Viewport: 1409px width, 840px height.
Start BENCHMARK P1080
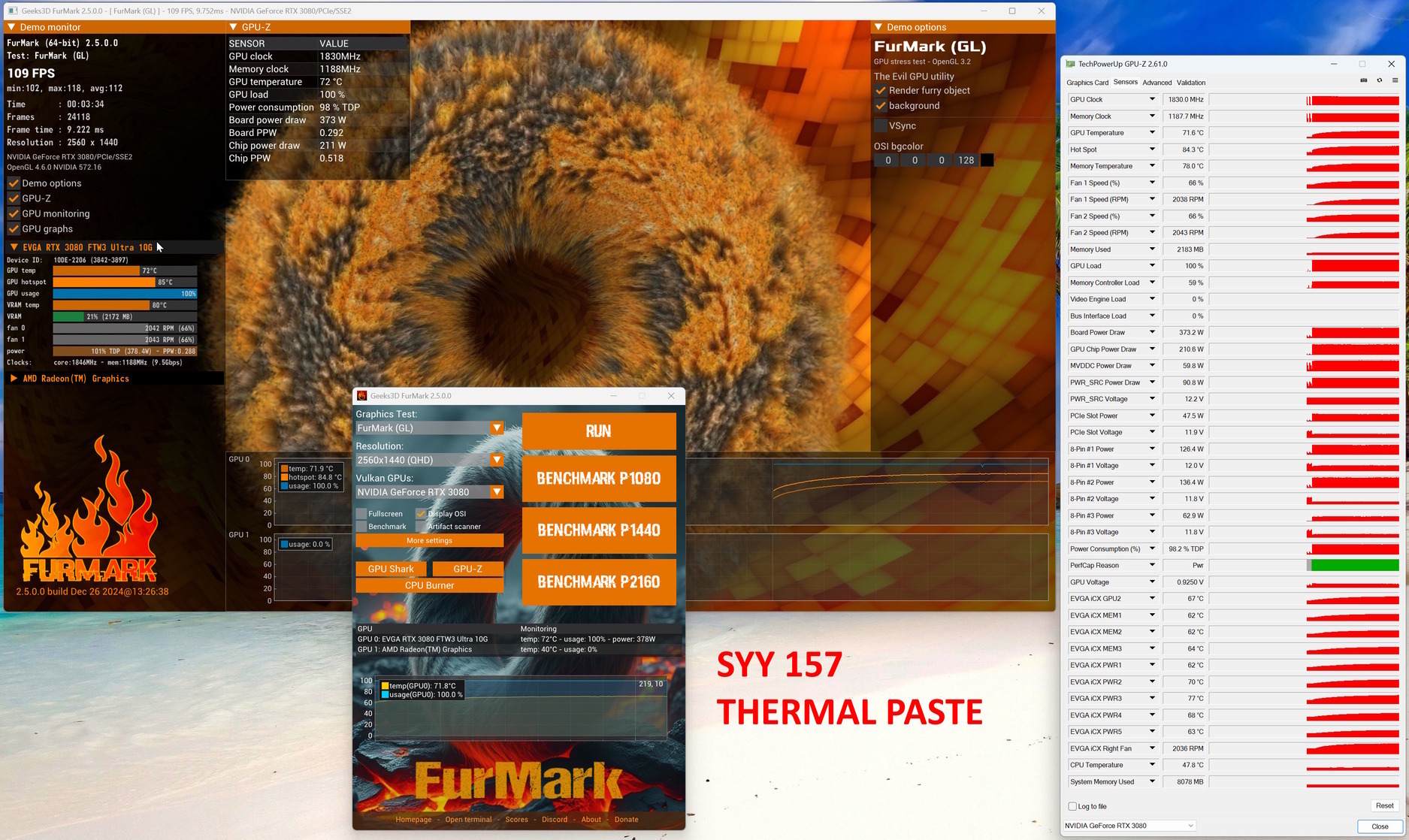coord(599,479)
